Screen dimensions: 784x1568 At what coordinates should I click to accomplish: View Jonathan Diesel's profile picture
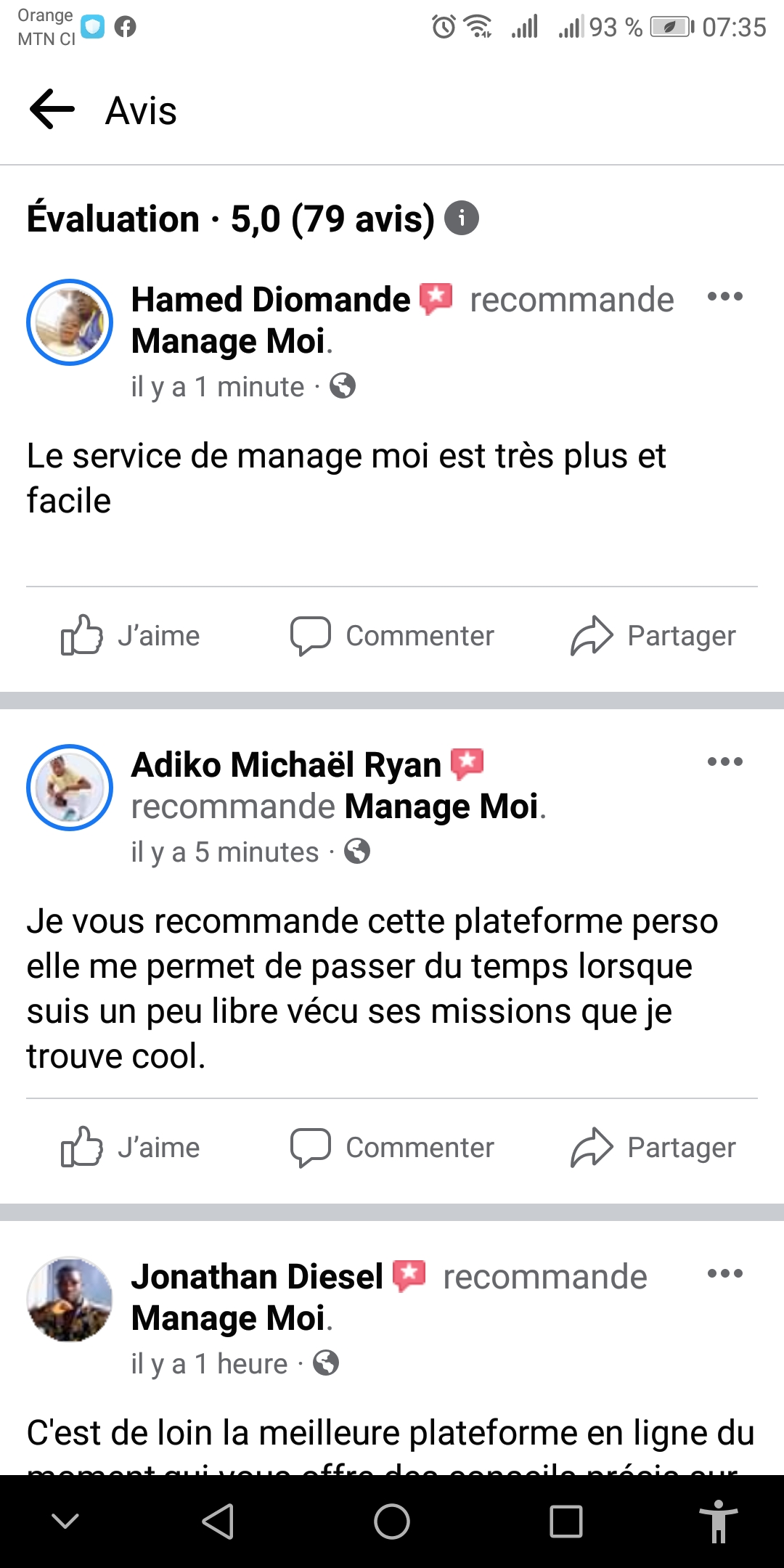[70, 1299]
